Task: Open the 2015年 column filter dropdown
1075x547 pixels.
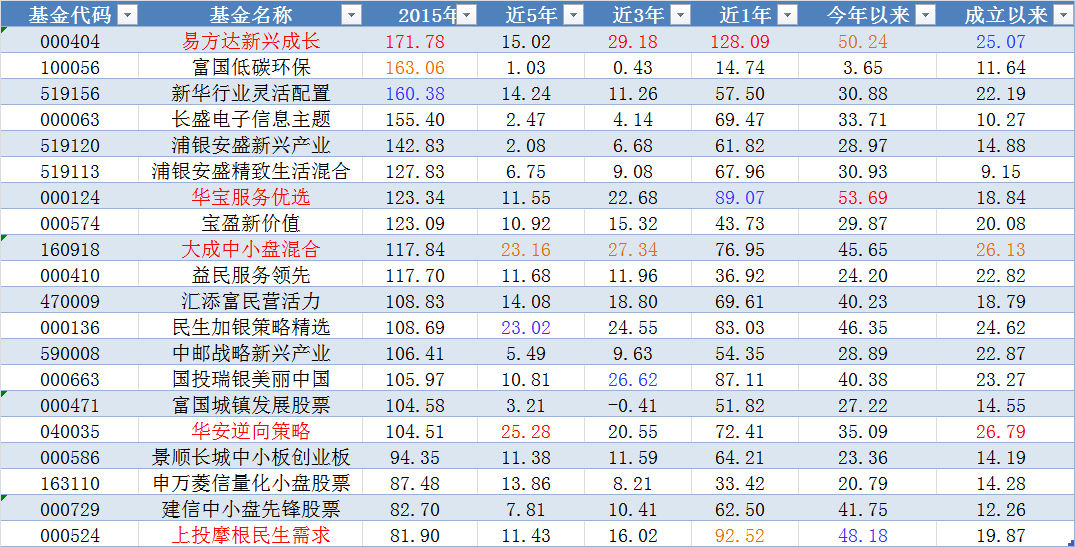Action: point(466,15)
